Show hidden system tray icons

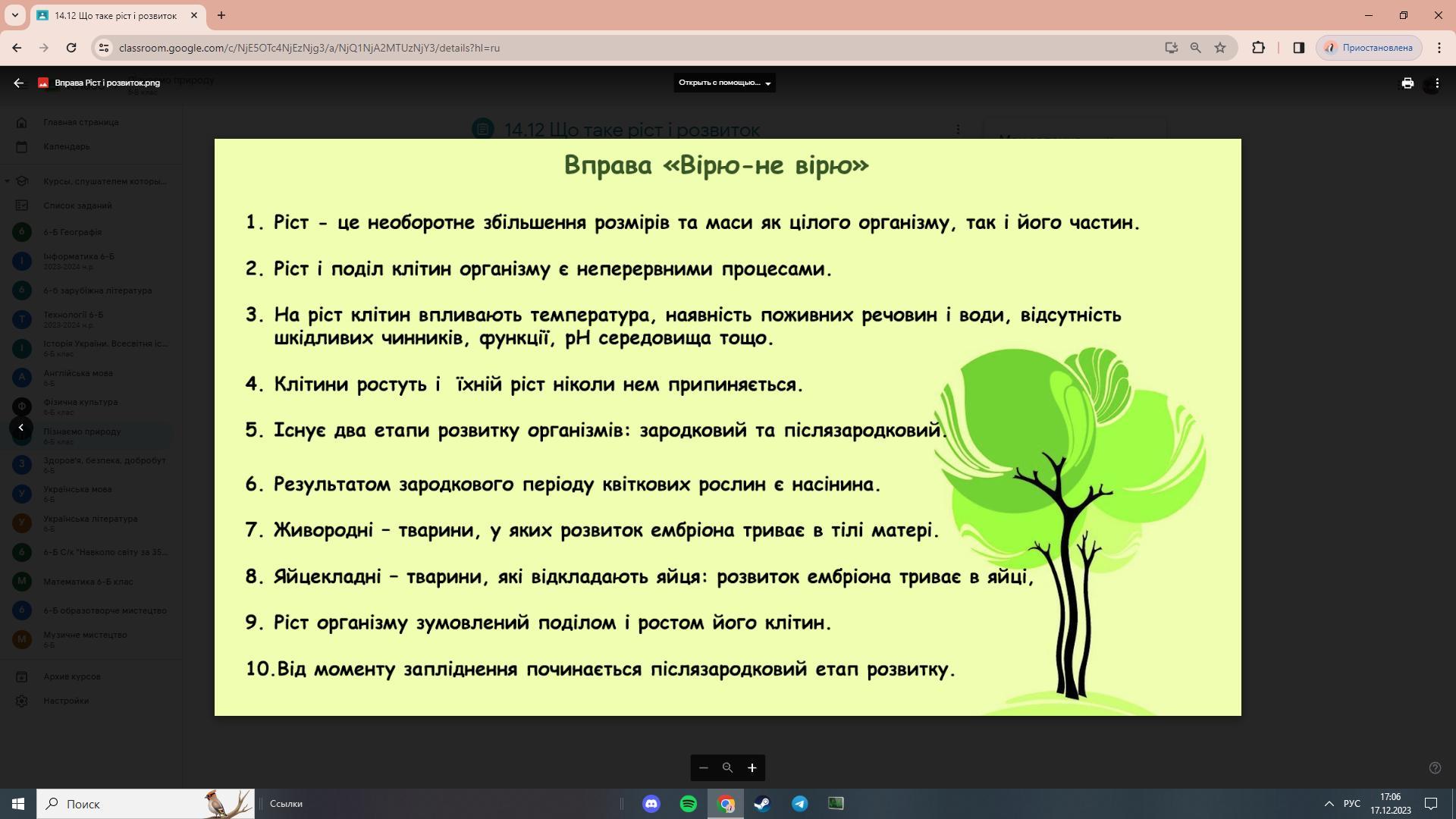[1329, 804]
